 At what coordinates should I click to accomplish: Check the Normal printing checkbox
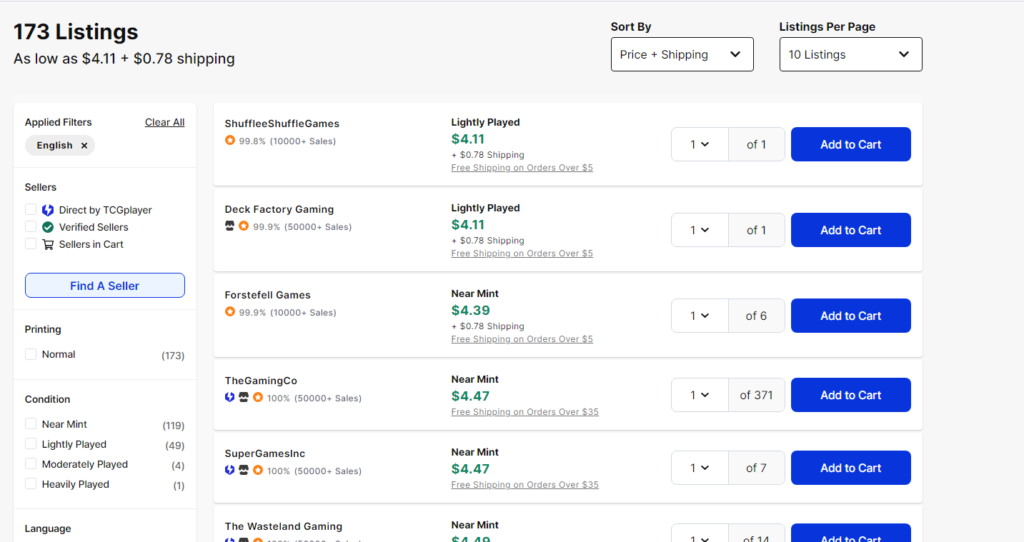31,354
